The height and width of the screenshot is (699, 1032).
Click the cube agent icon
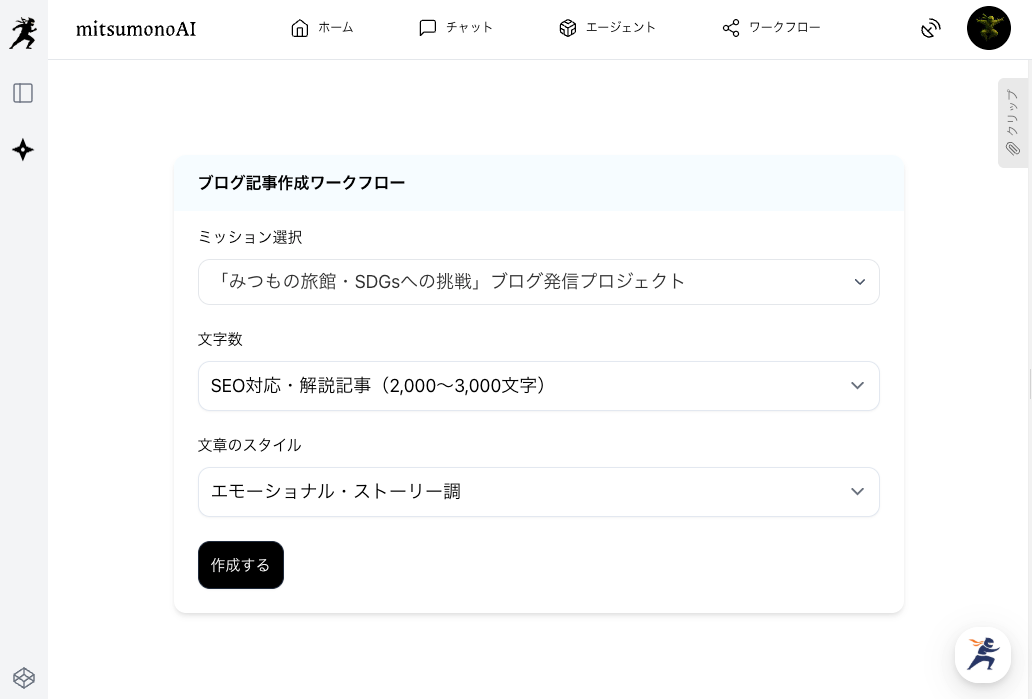[568, 28]
